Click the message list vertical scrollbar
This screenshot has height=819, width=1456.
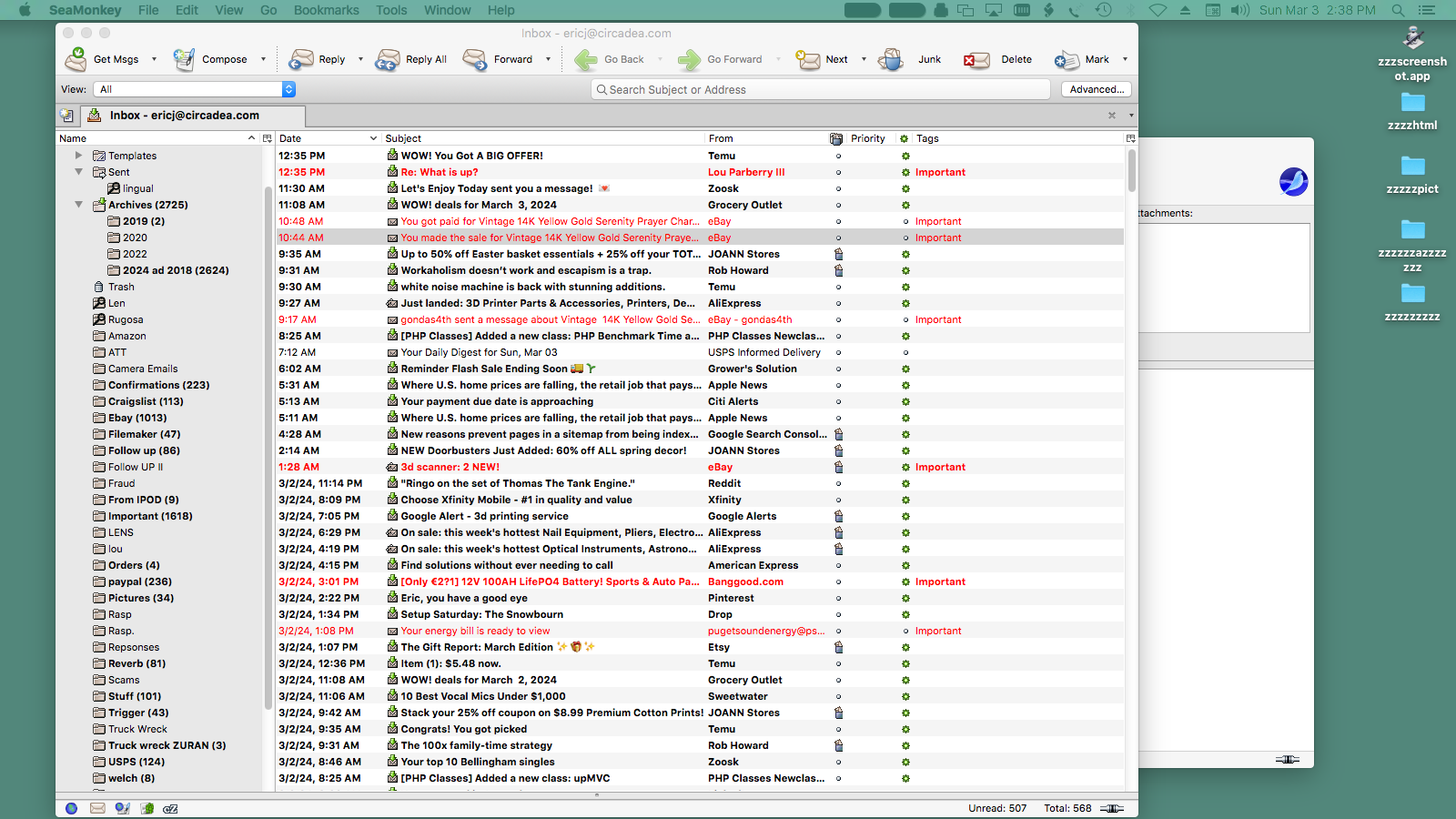pyautogui.click(x=1131, y=171)
